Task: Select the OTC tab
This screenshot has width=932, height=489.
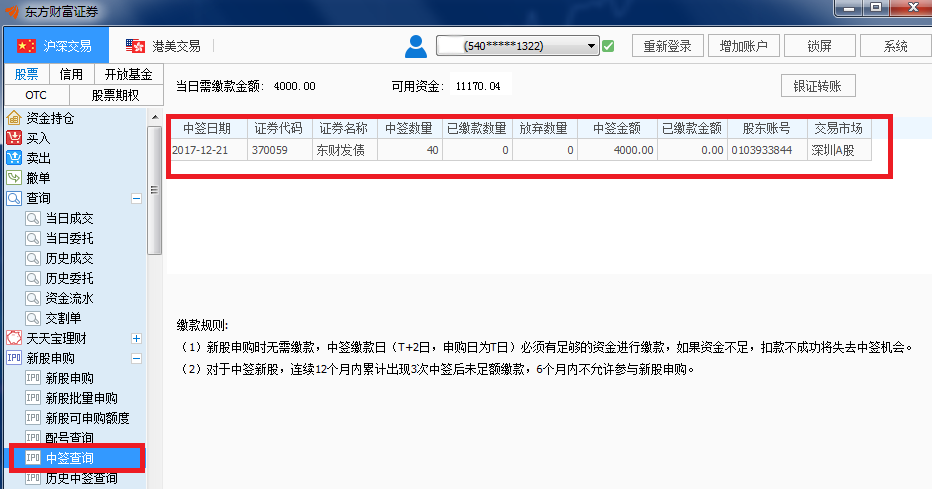Action: pyautogui.click(x=36, y=95)
